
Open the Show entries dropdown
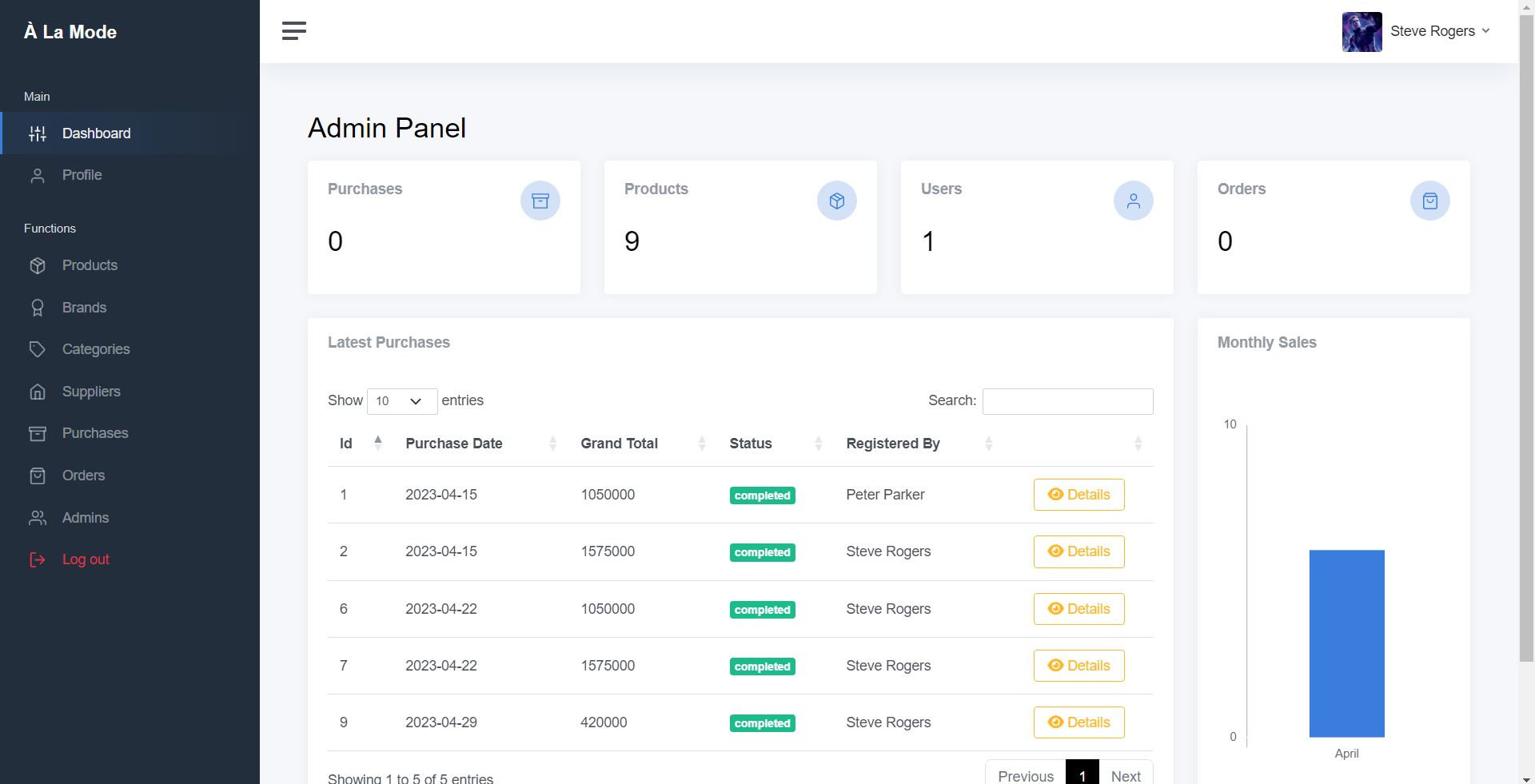(401, 401)
